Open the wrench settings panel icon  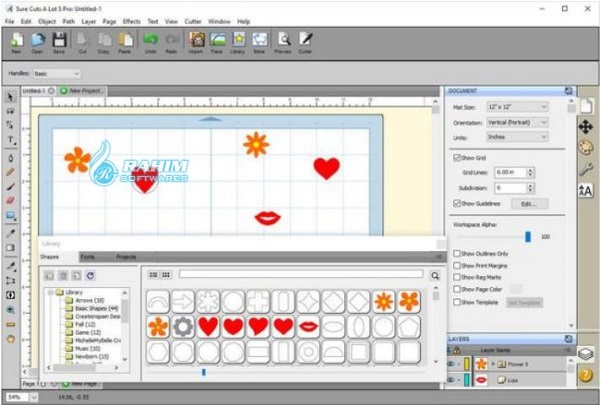[586, 169]
